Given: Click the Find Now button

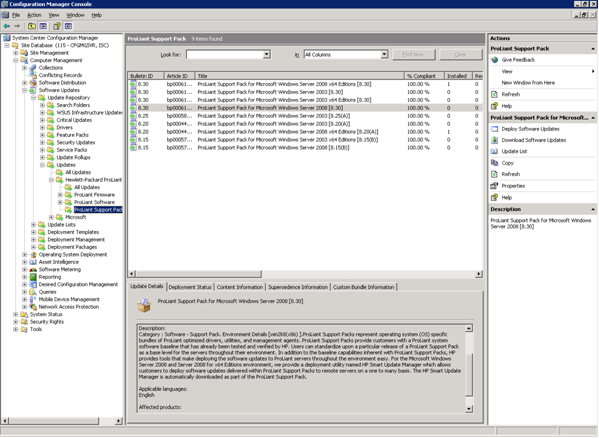Looking at the screenshot, I should (x=413, y=55).
